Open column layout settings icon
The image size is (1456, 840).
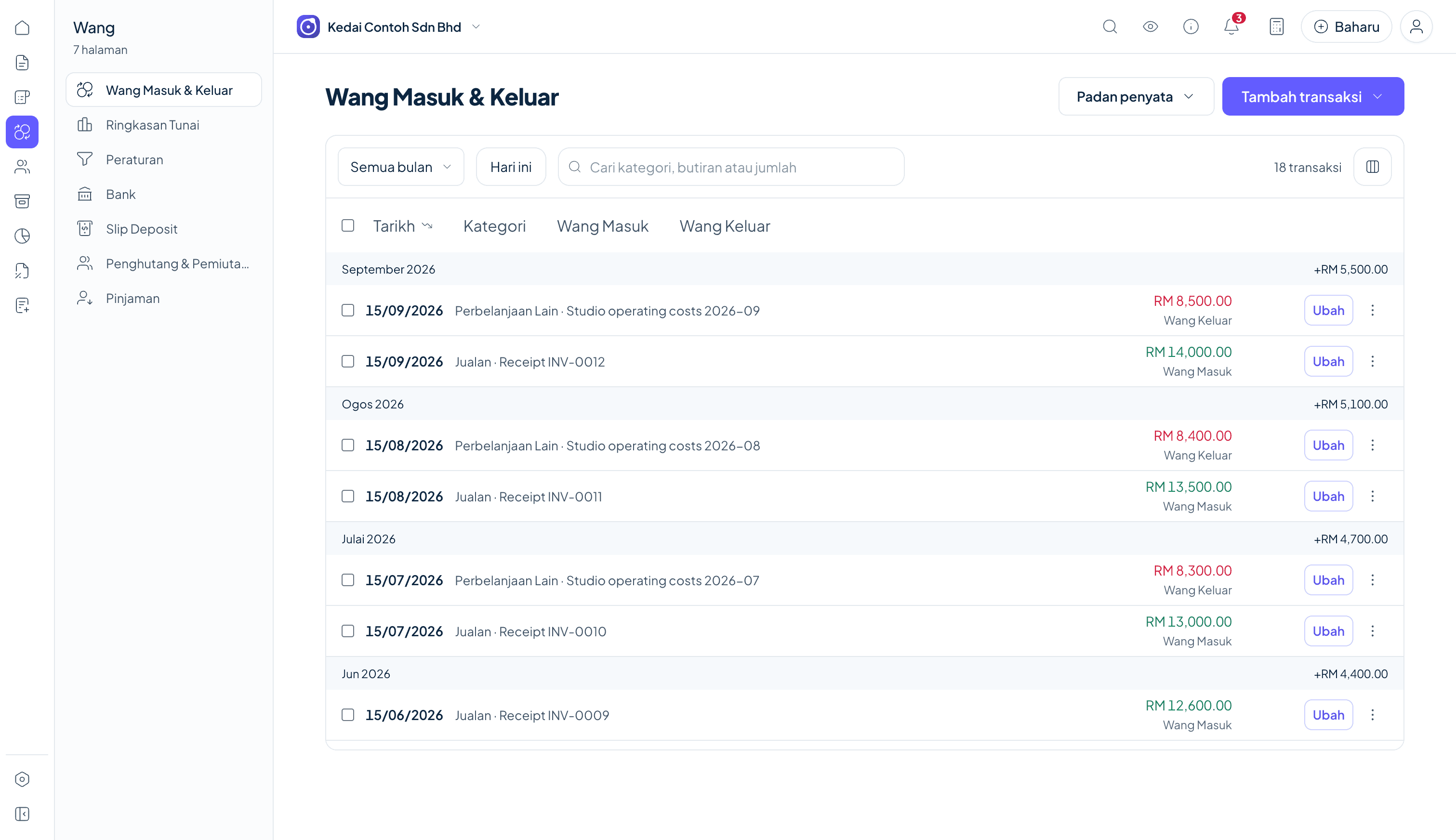coord(1372,167)
